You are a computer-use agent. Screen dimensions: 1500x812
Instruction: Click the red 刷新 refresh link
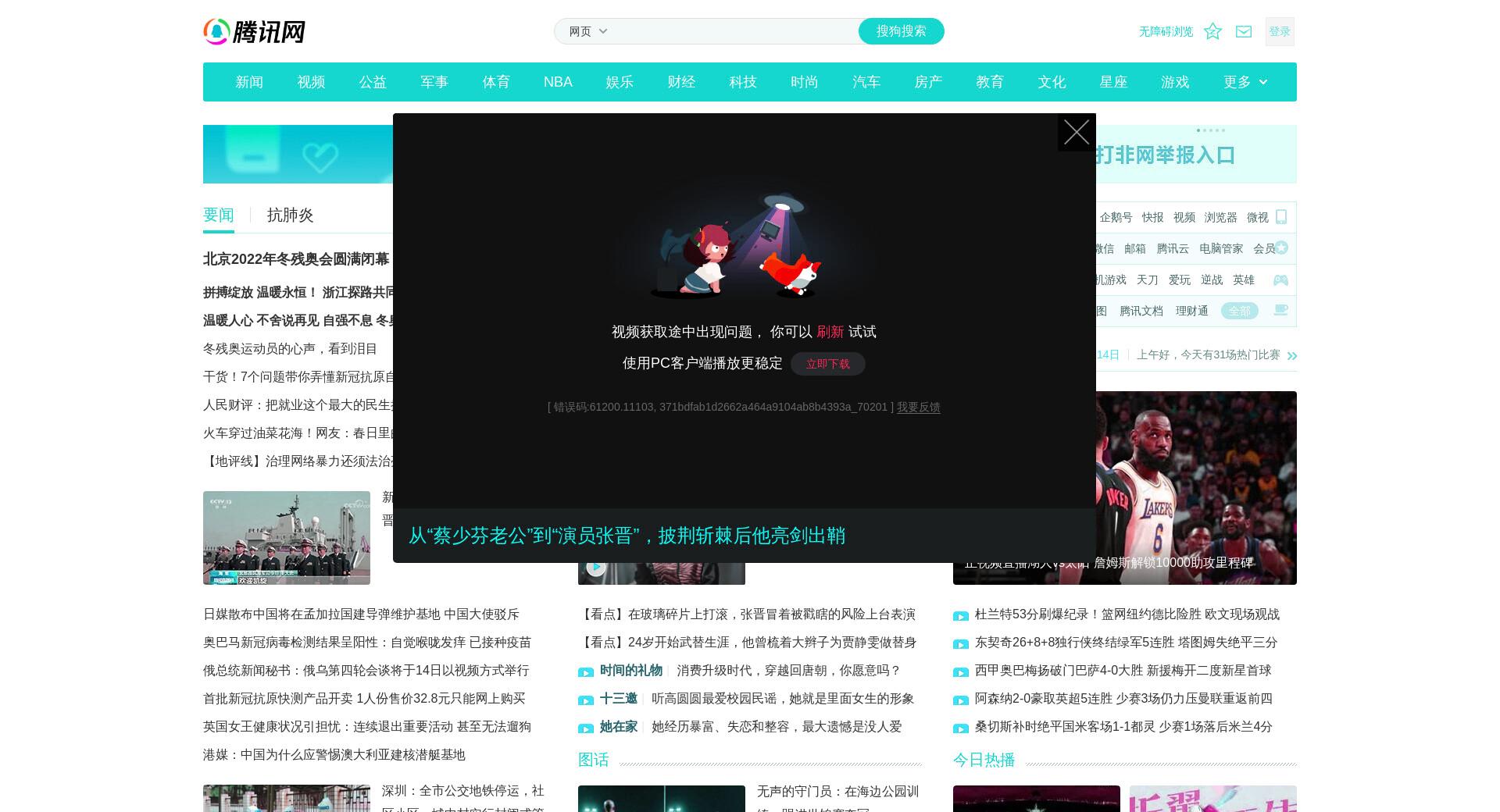(x=830, y=332)
